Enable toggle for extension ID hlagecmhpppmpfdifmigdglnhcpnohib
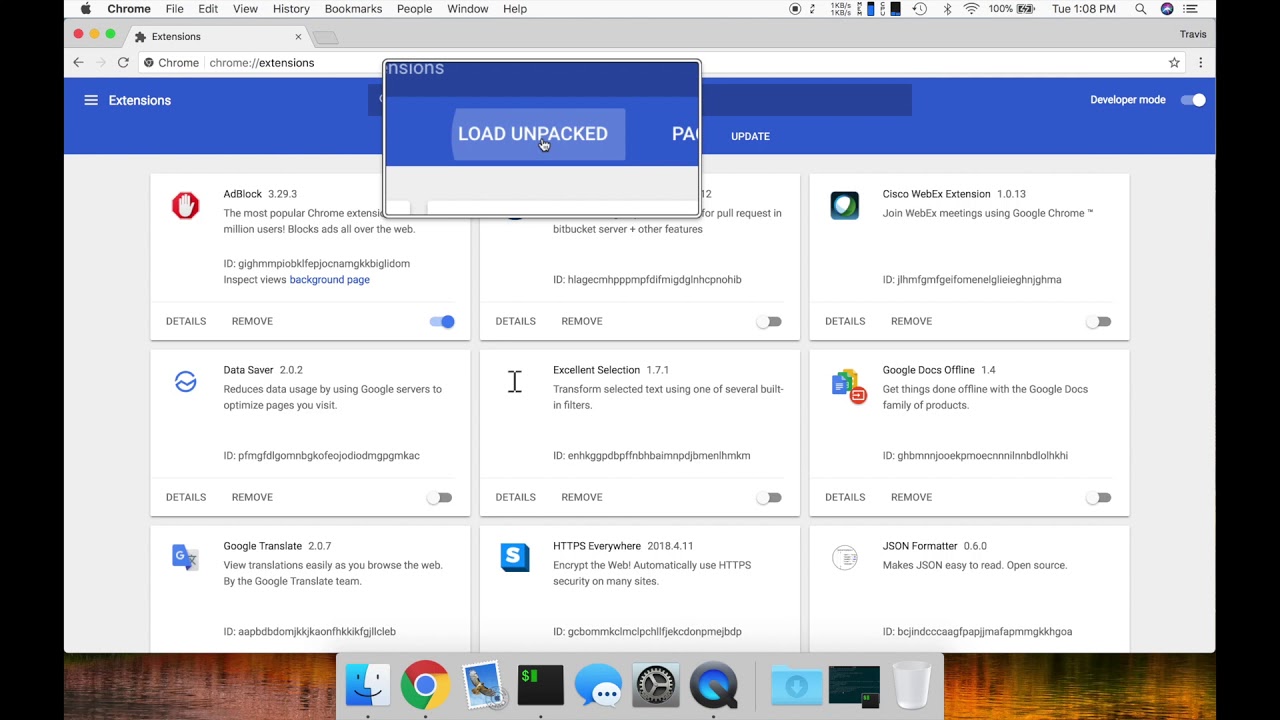This screenshot has height=720, width=1280. (769, 321)
